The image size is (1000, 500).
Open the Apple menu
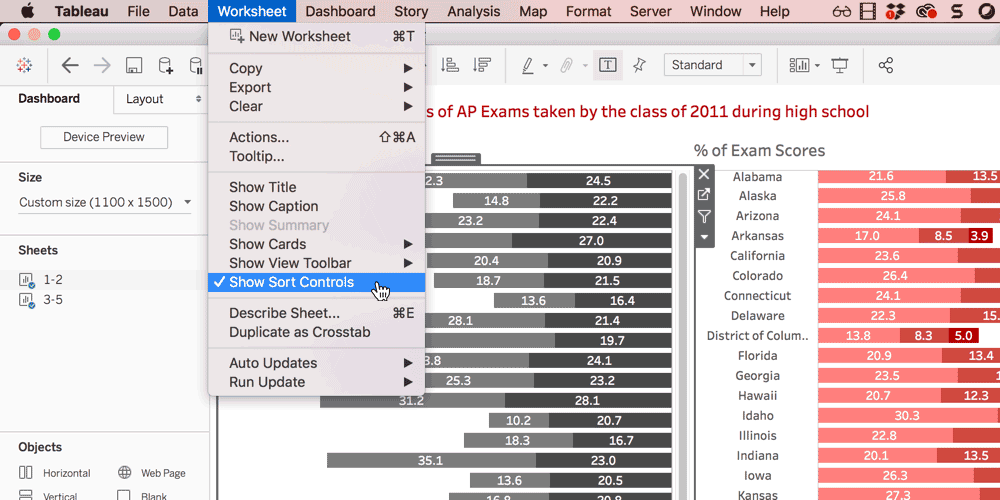click(x=28, y=11)
